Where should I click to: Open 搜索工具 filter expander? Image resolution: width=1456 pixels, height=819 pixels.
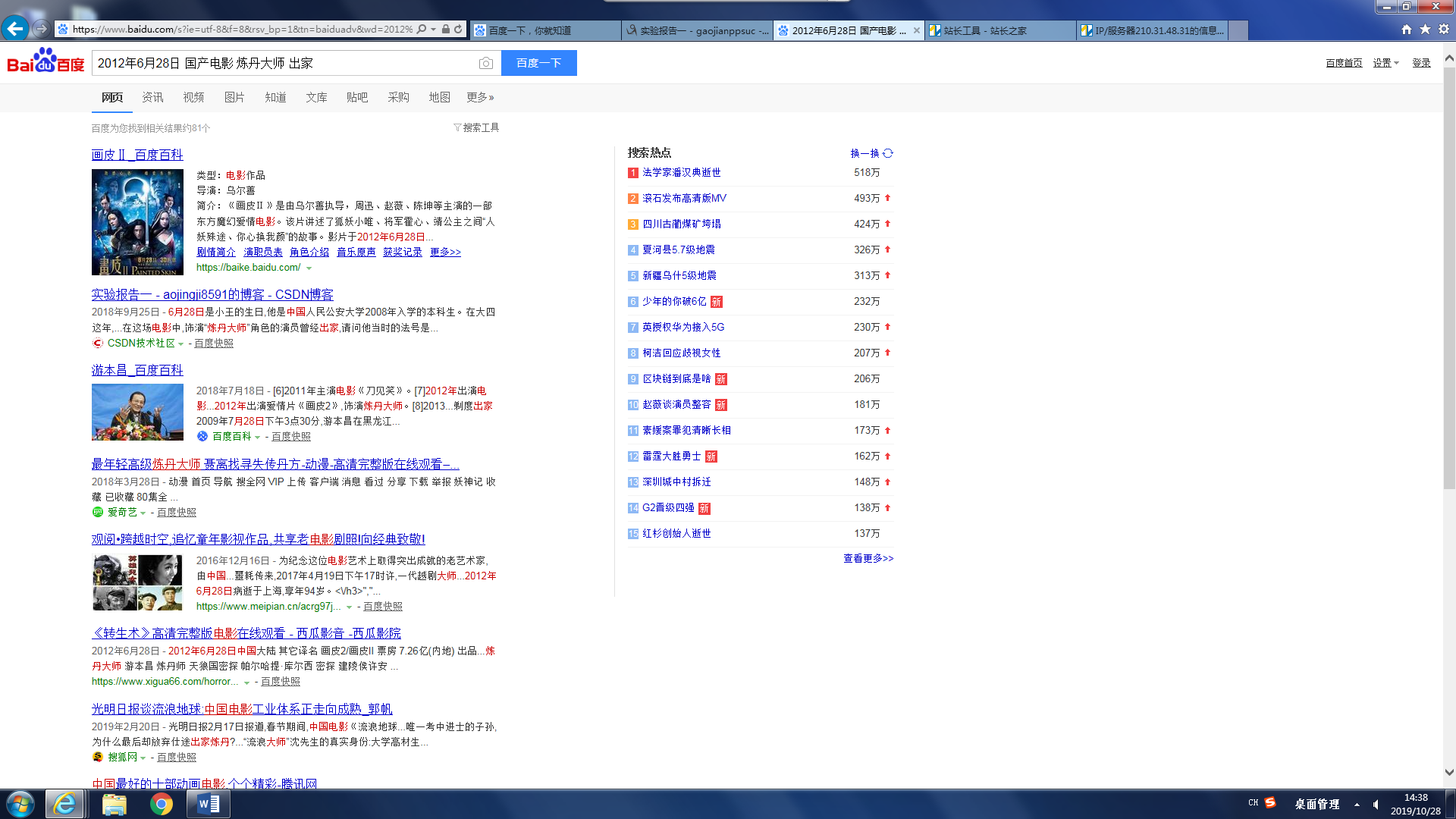tap(476, 127)
